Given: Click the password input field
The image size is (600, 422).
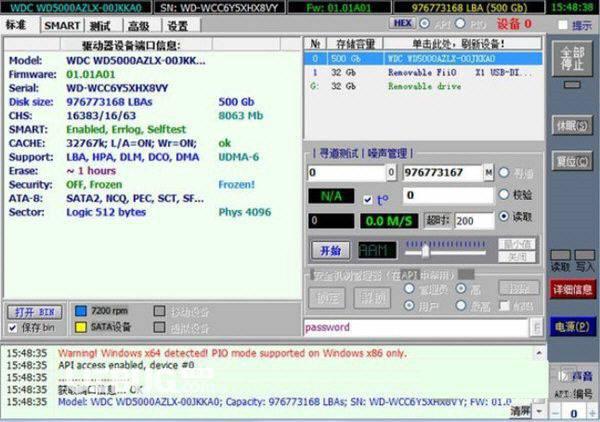Looking at the screenshot, I should [x=416, y=327].
